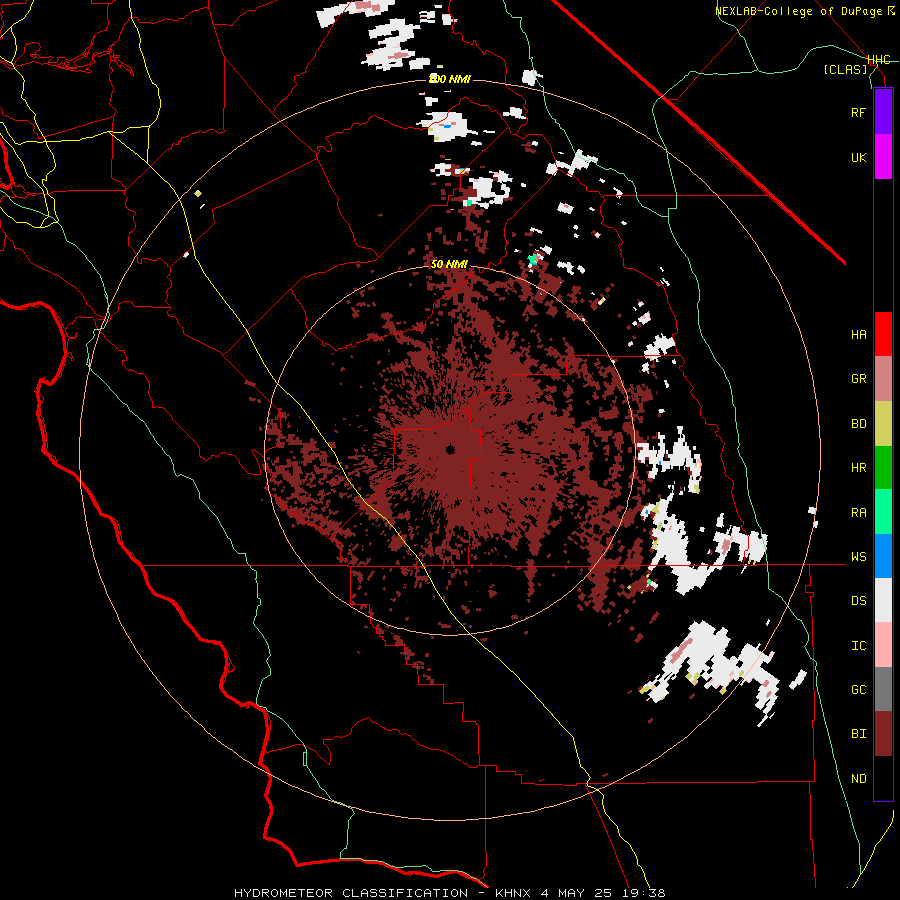Viewport: 900px width, 900px height.
Task: Click the UK legend label
Action: (x=858, y=157)
